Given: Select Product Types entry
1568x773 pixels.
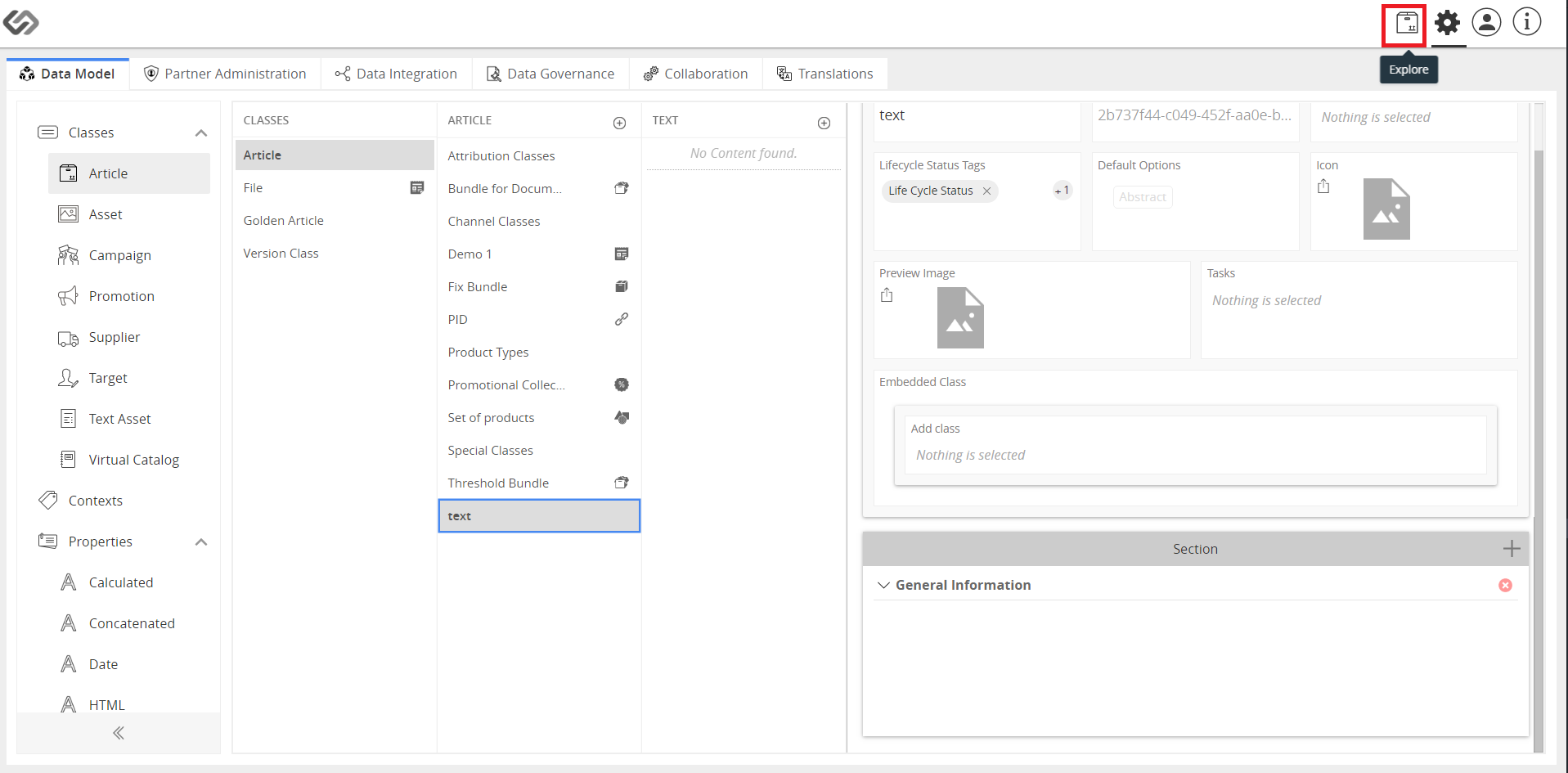Looking at the screenshot, I should pyautogui.click(x=539, y=352).
